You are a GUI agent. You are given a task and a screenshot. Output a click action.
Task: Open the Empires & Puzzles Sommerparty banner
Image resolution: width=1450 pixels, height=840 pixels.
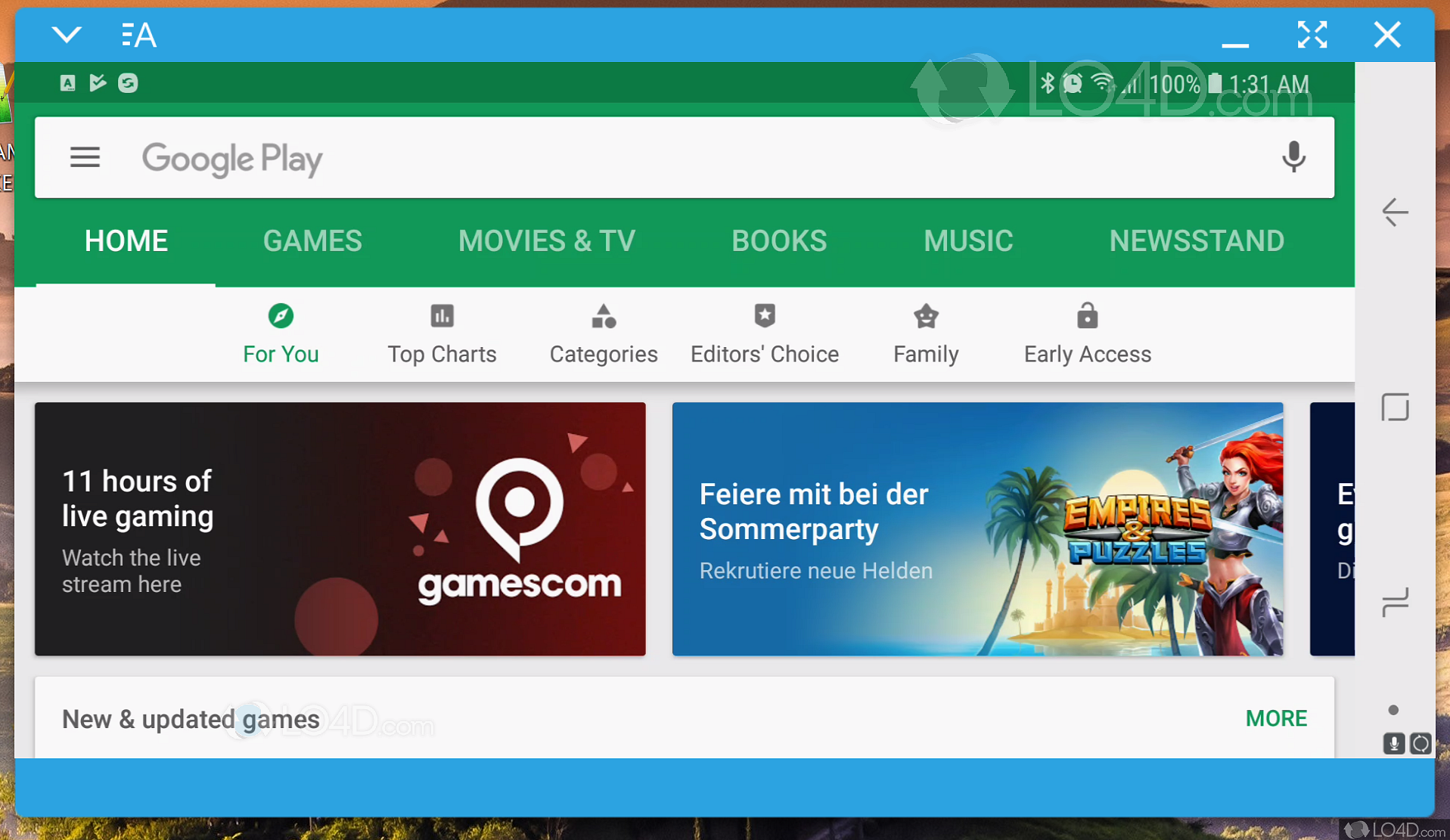[977, 528]
